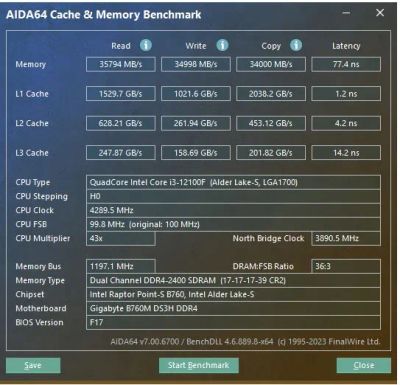Minimize the AIDA64 benchmark window

346,13
